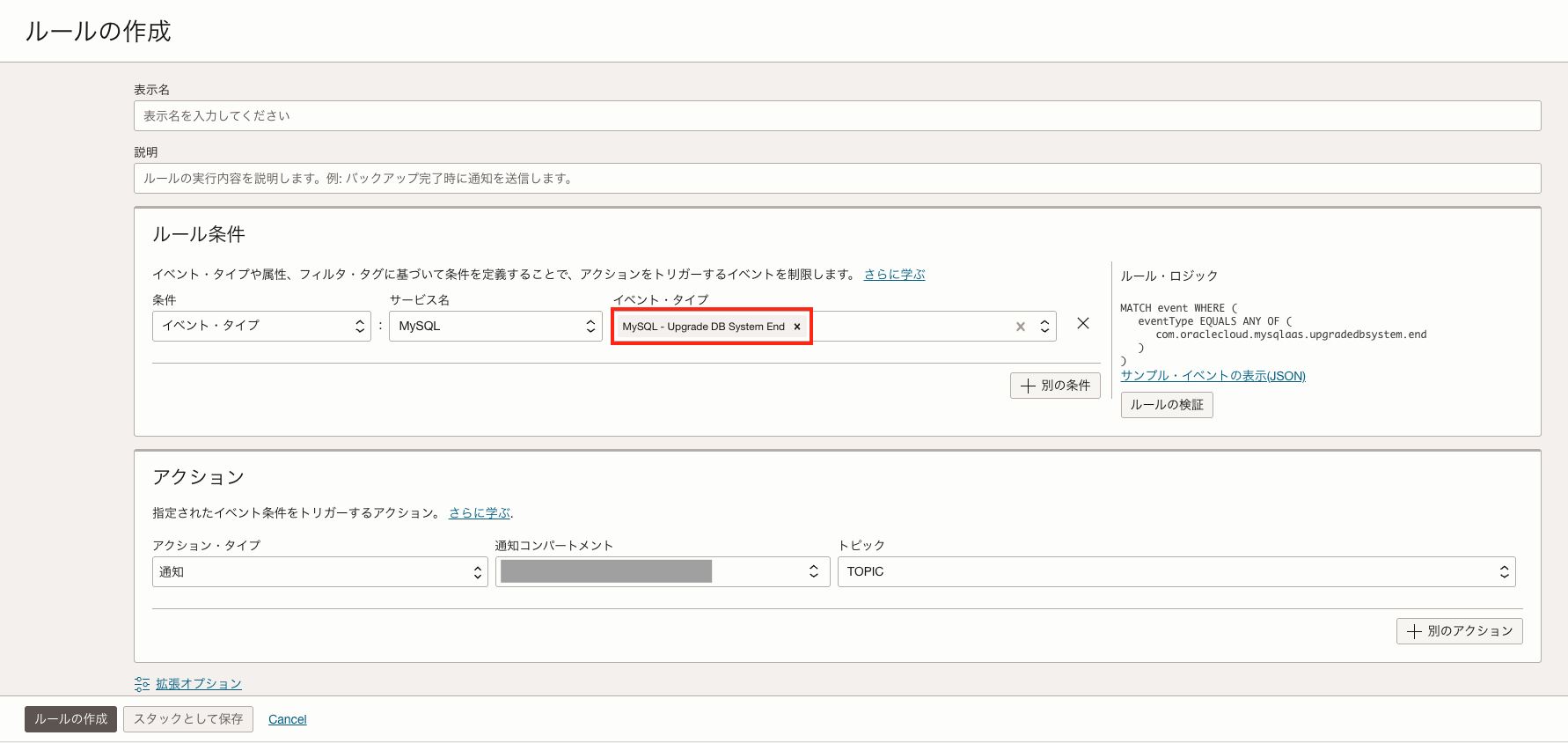The image size is (1568, 743).
Task: Click スタックとして保存 button
Action: pos(188,719)
